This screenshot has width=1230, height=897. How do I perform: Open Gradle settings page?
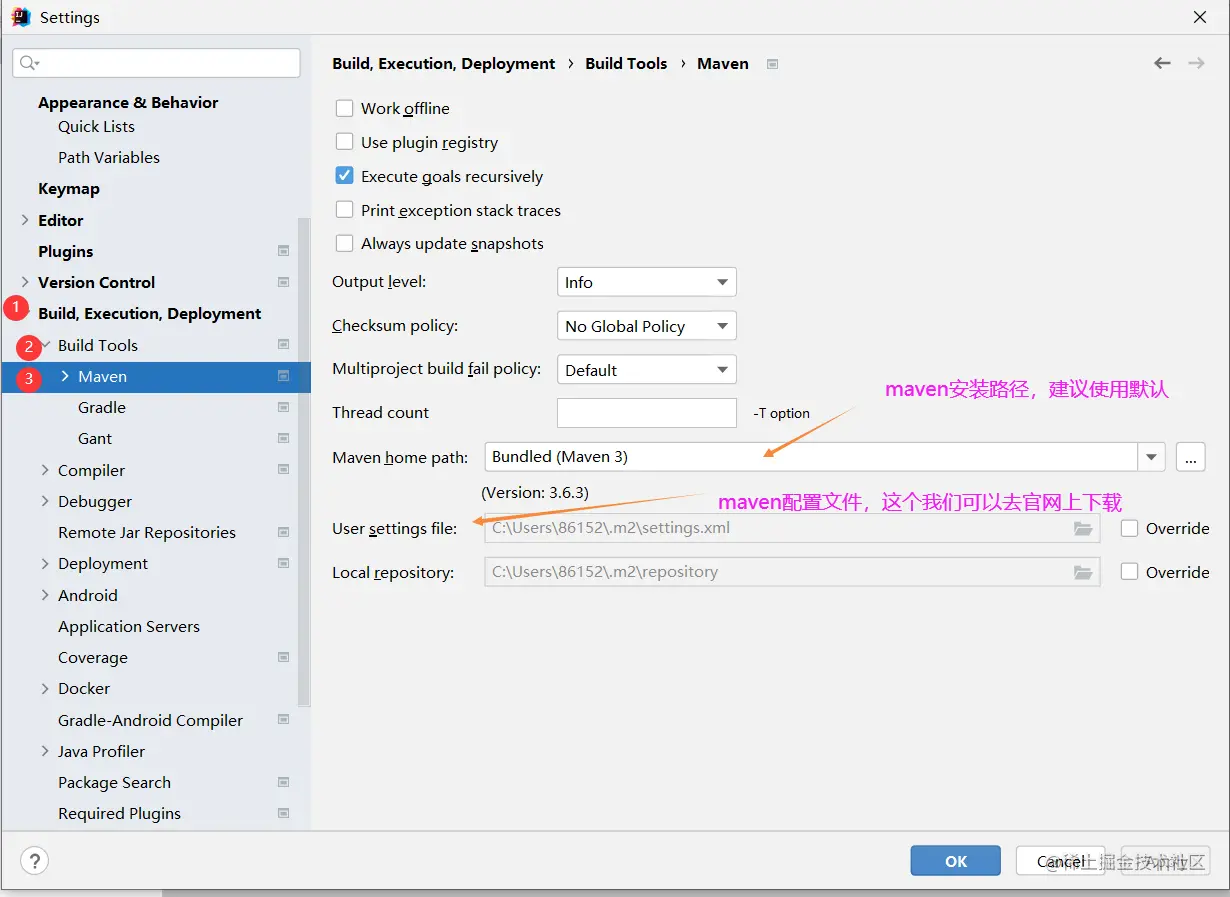point(102,407)
